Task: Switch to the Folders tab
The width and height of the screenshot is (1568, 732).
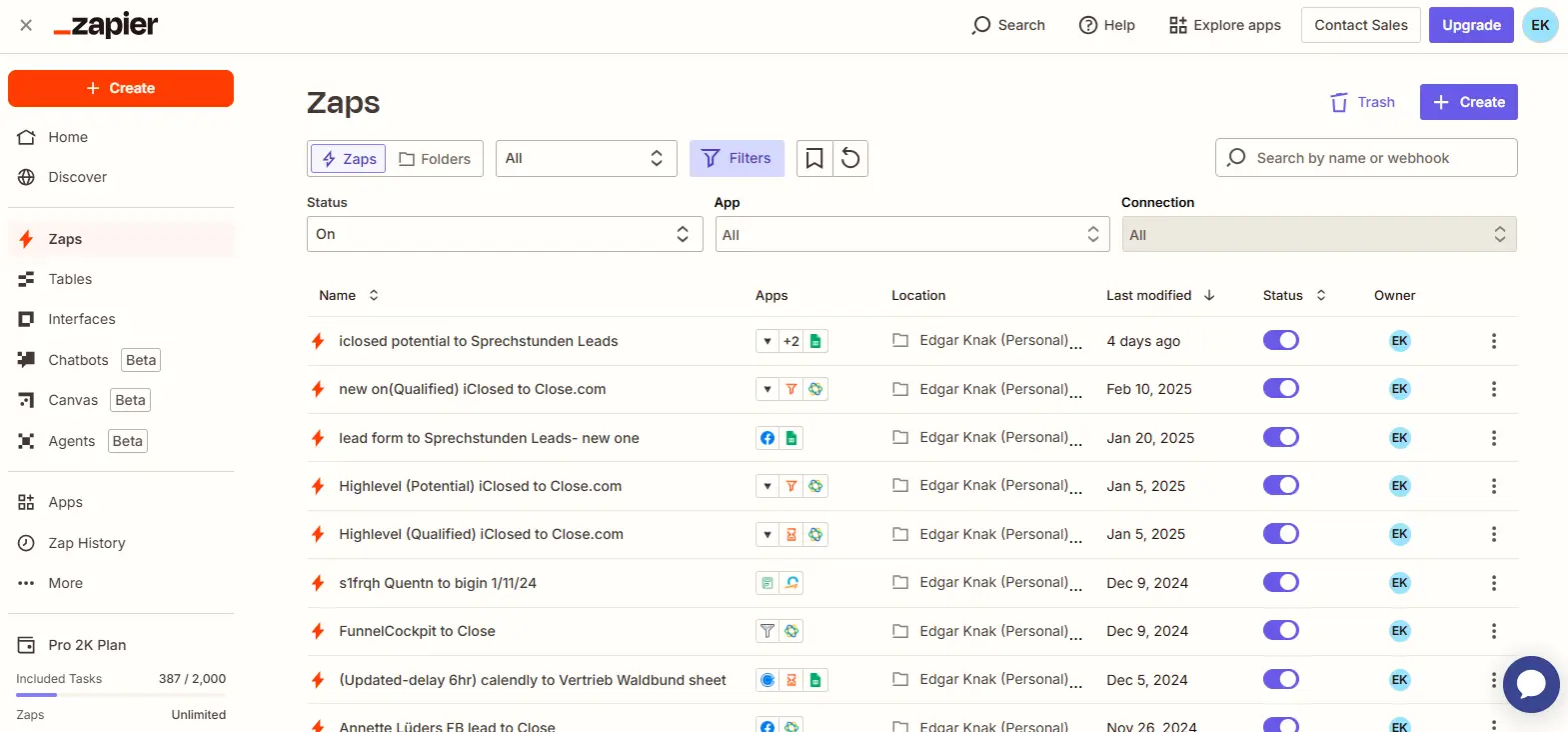Action: (435, 158)
